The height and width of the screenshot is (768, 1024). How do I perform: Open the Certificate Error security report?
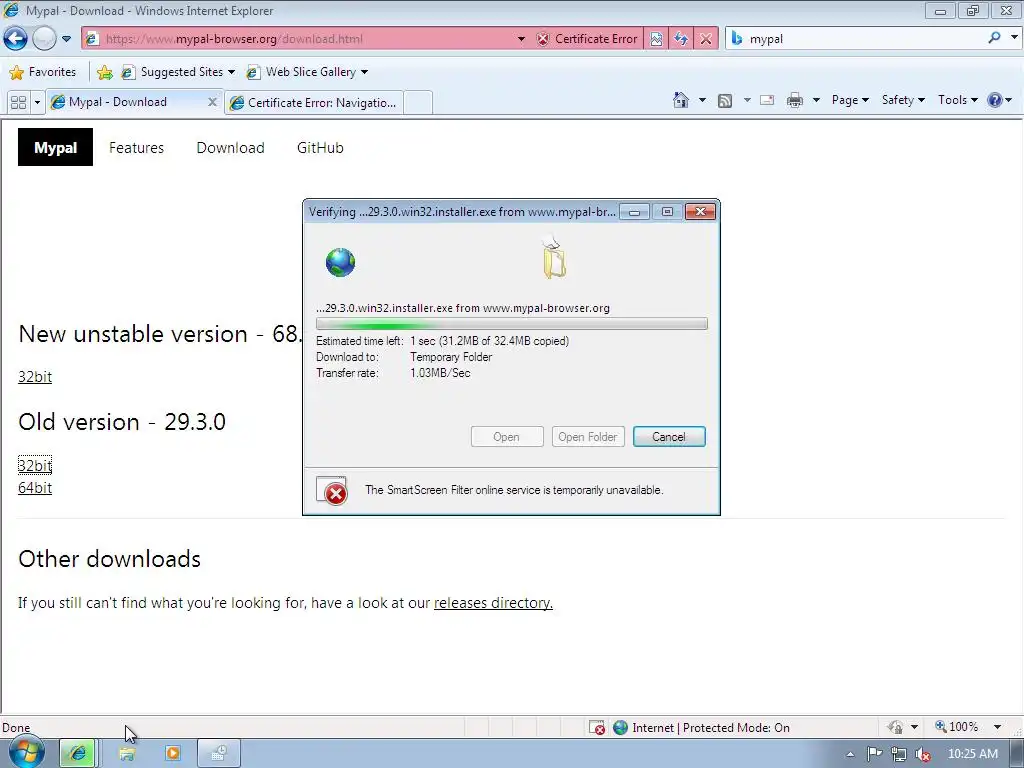(587, 39)
